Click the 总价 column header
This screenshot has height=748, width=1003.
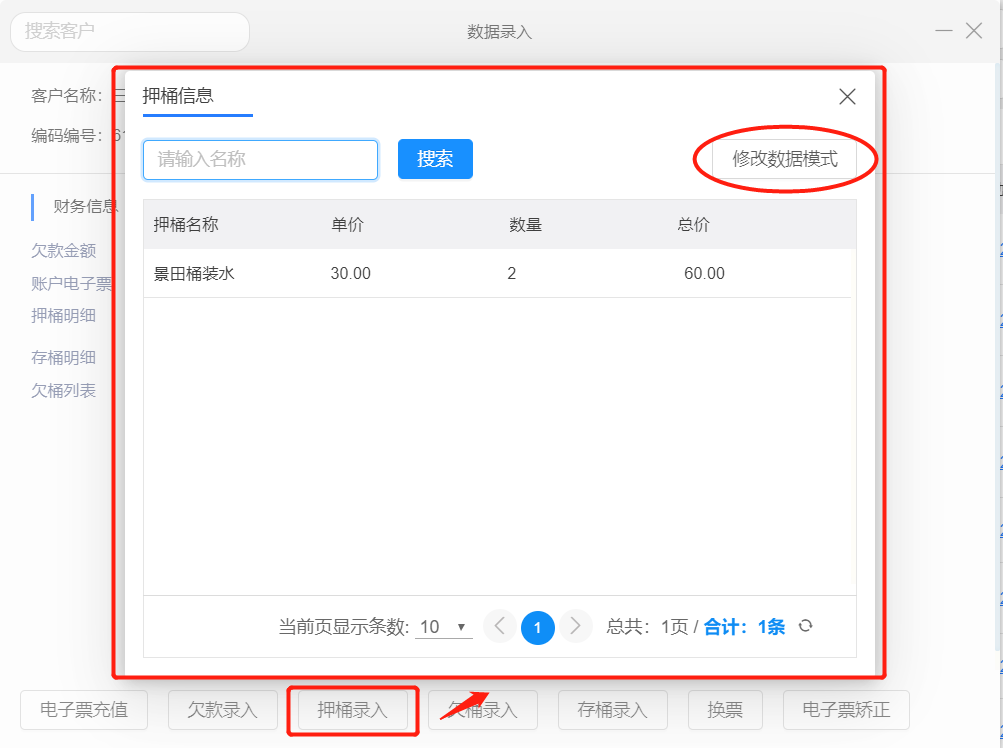693,225
